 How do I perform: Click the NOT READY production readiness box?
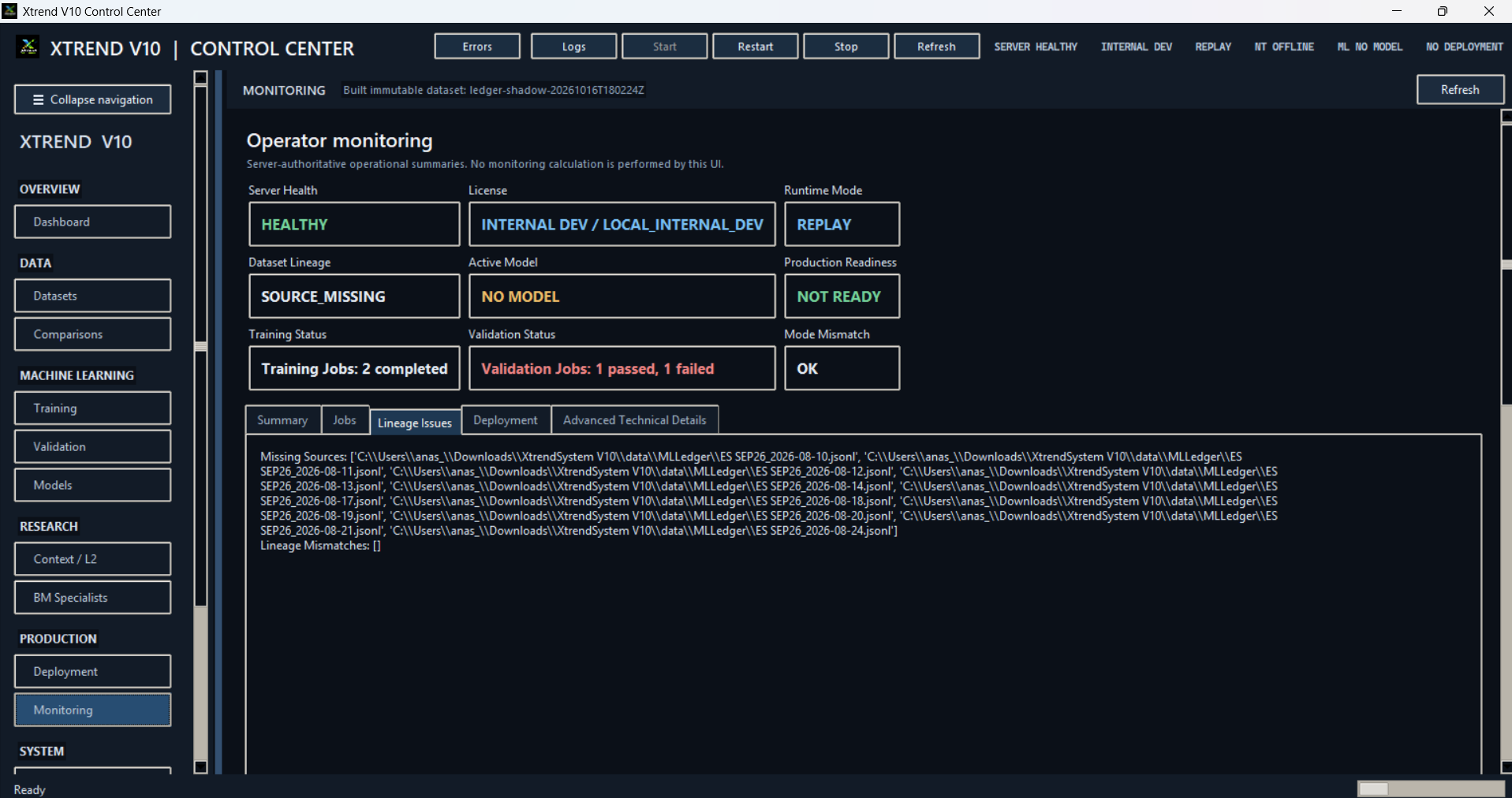tap(842, 296)
